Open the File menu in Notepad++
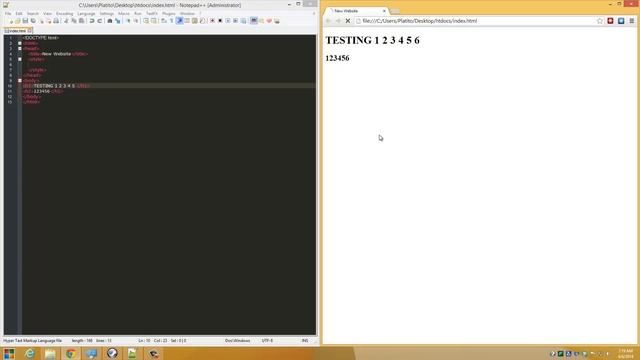The image size is (640, 360). [8, 13]
